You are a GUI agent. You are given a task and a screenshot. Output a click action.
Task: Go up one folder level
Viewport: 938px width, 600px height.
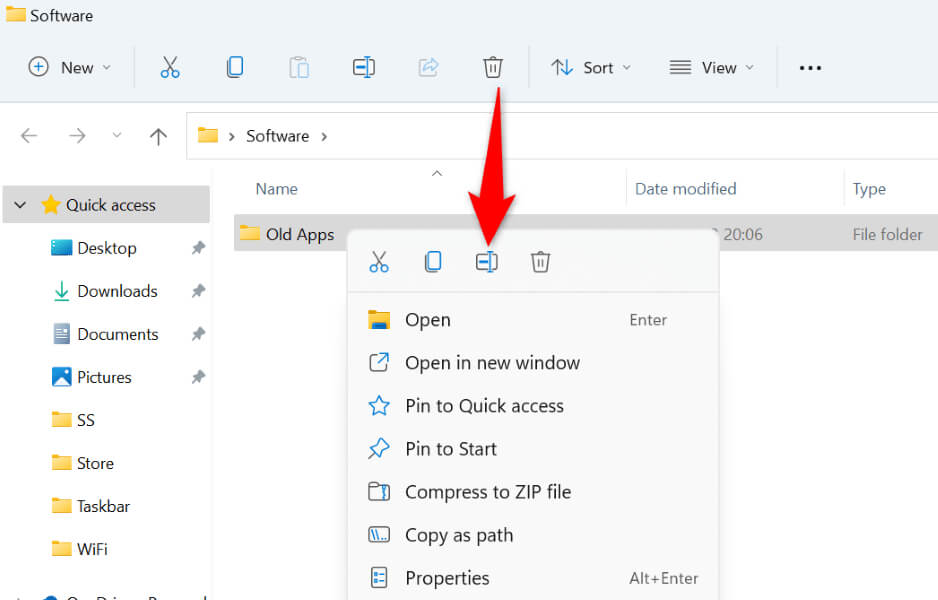(158, 136)
